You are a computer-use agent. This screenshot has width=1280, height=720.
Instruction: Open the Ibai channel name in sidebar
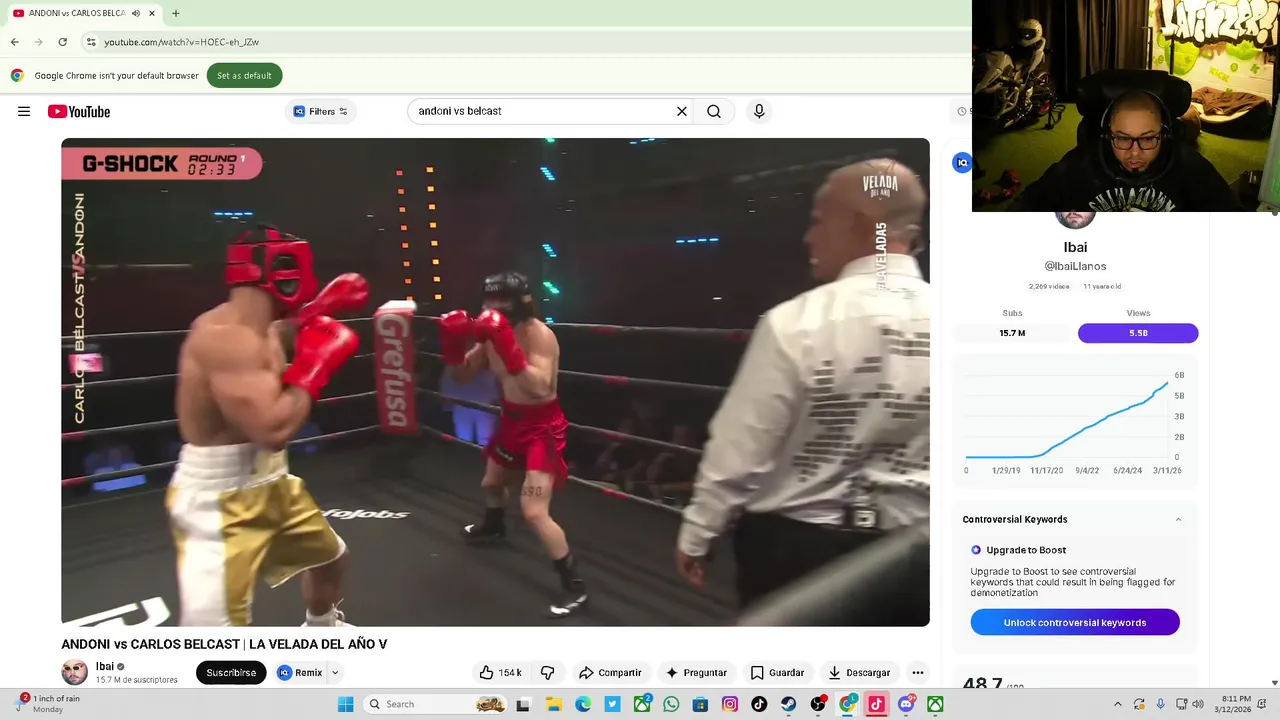tap(1075, 247)
